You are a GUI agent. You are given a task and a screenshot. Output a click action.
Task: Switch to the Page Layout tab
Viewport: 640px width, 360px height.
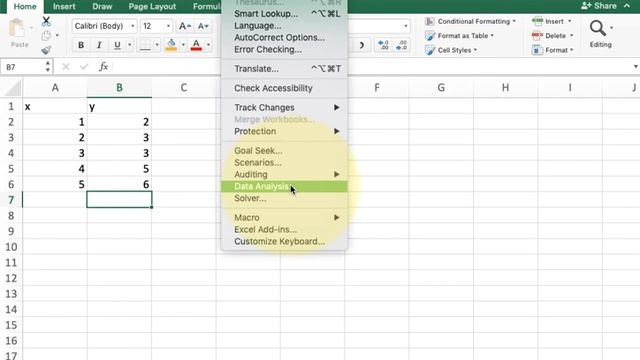152,7
